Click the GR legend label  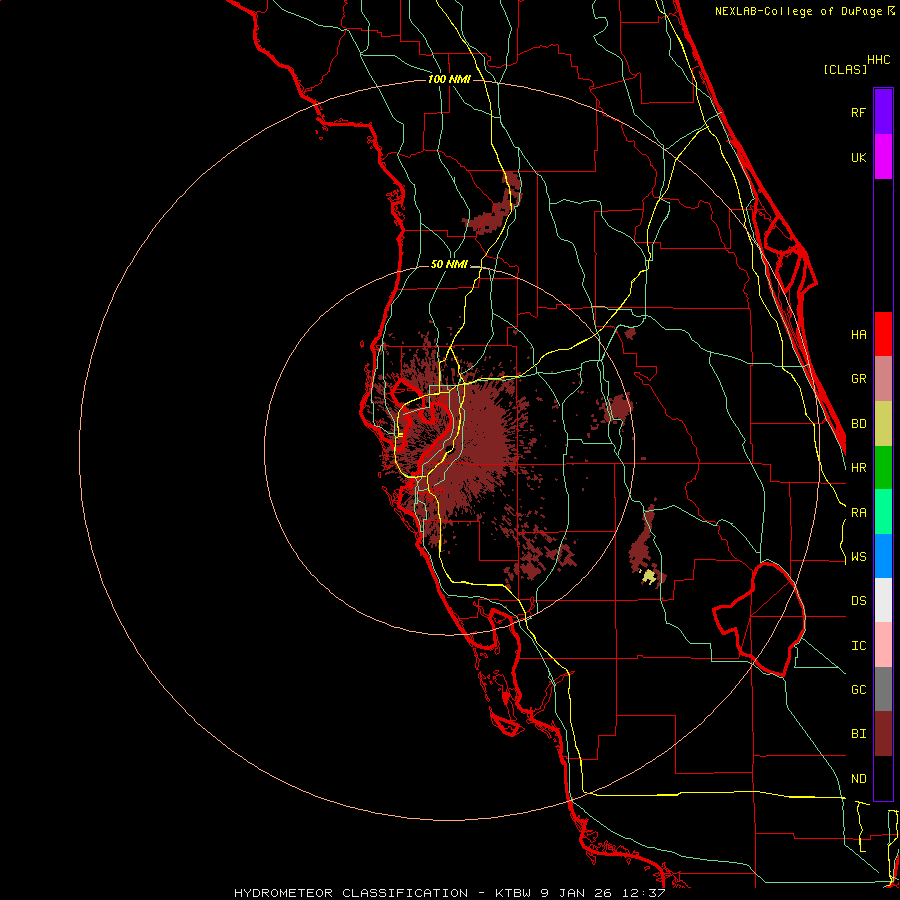click(858, 379)
